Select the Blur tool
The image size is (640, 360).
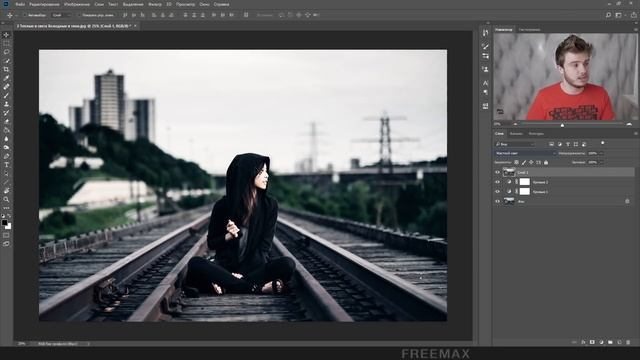click(x=6, y=139)
